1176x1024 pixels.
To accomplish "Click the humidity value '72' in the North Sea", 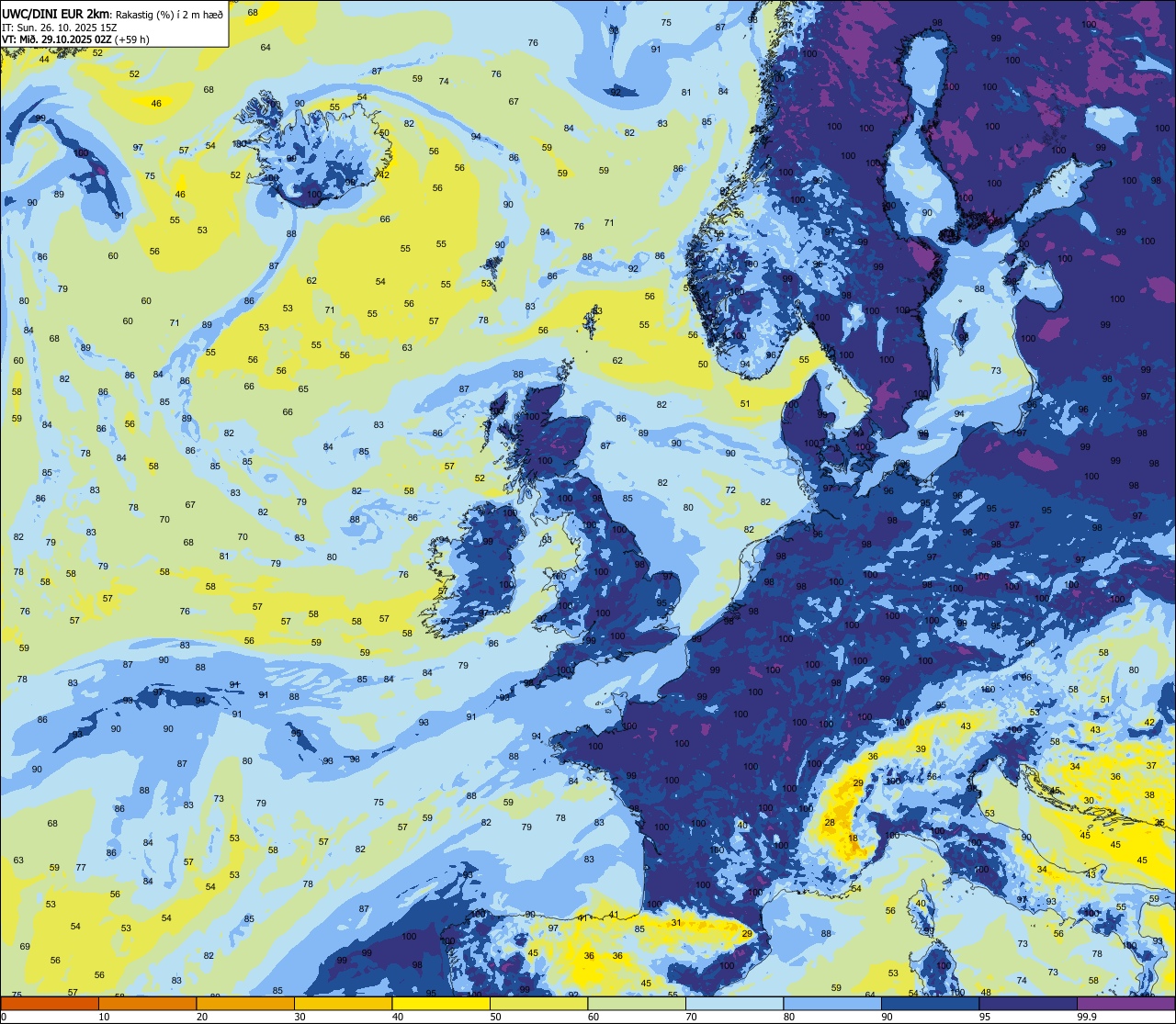I will 730,489.
